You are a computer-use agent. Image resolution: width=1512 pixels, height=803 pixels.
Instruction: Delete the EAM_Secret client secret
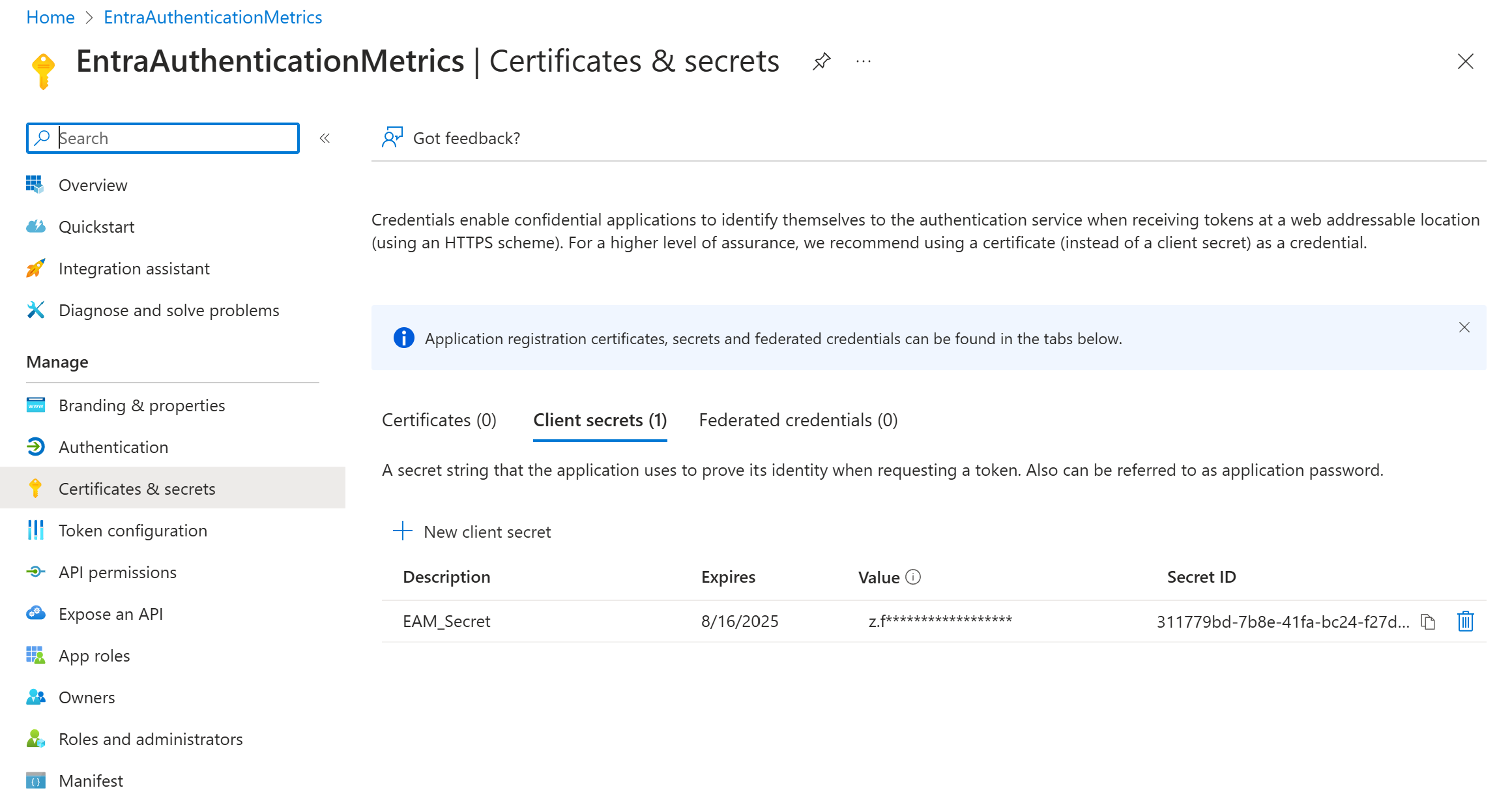(1465, 622)
